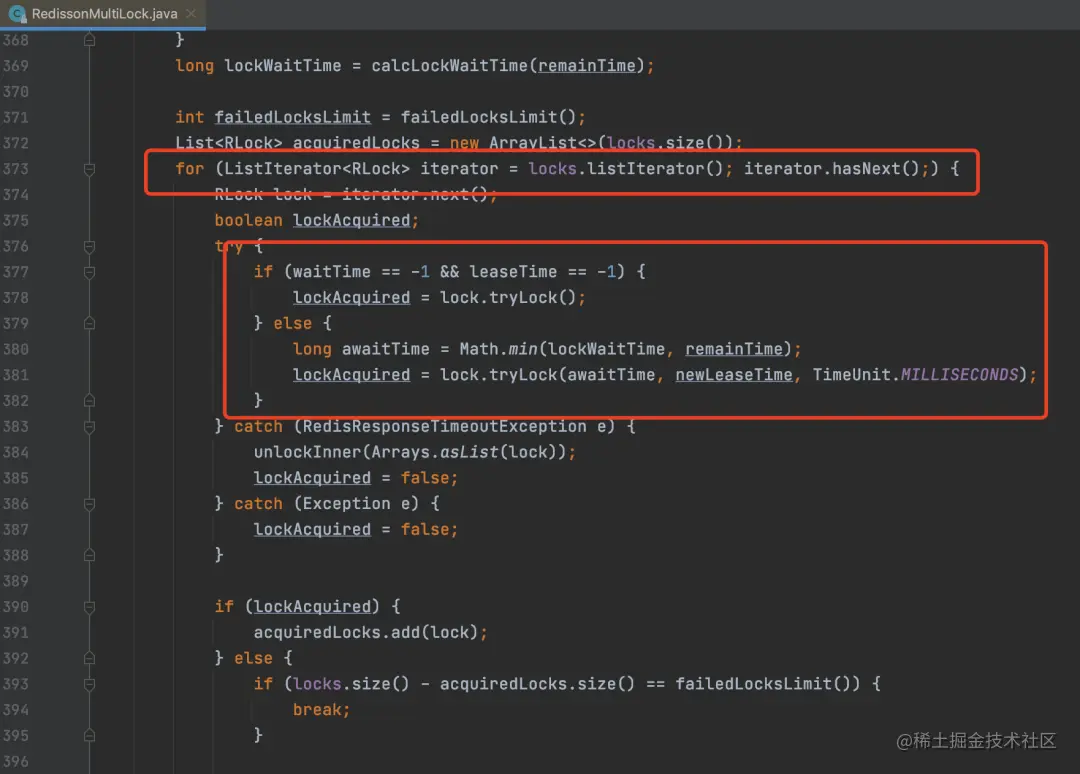
Task: Click the calcLockWaitTime method call
Action: pyautogui.click(x=449, y=65)
